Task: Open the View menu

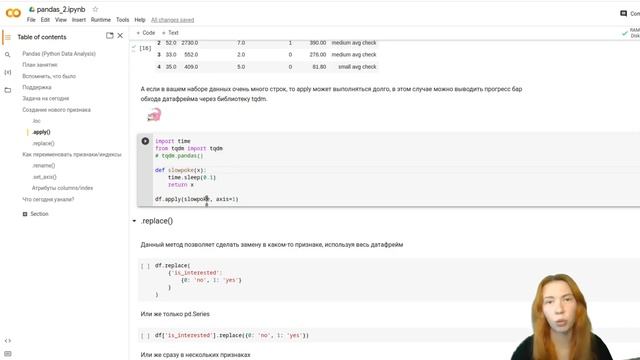Action: tap(61, 20)
